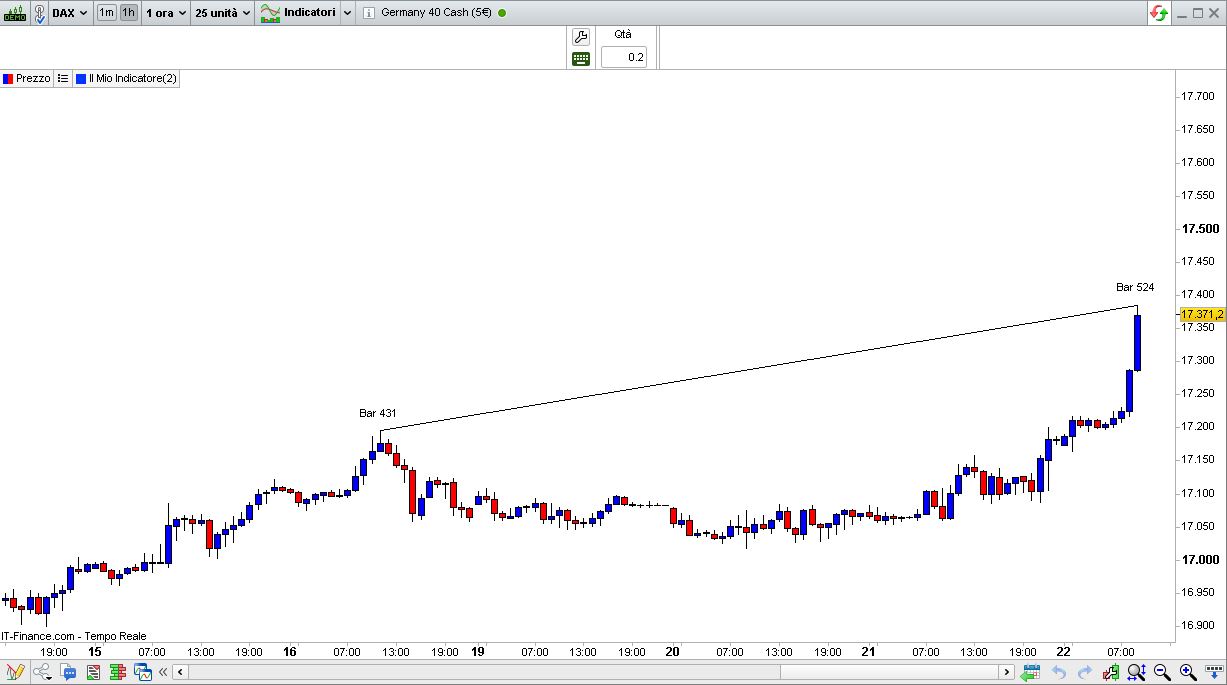Open the Indicatori panel

[x=298, y=13]
